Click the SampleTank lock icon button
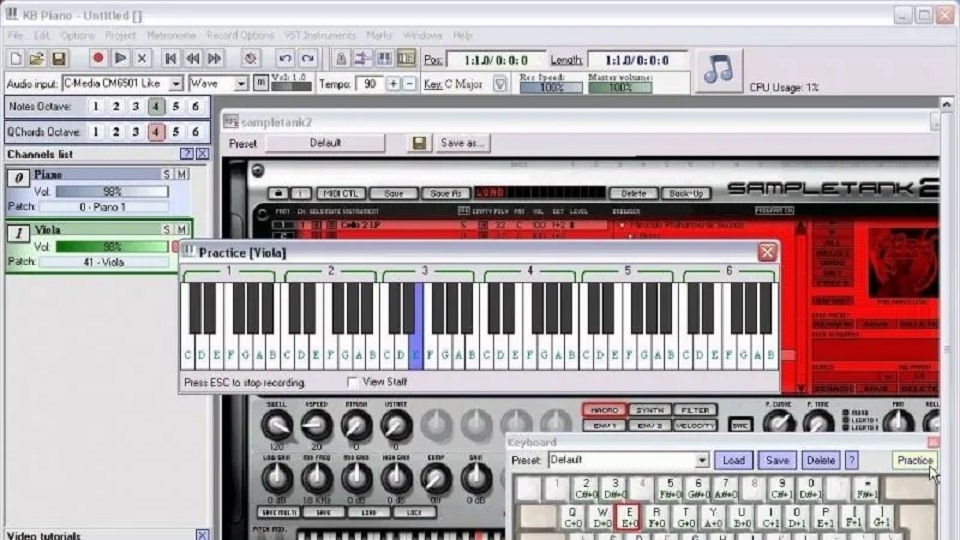This screenshot has width=960, height=540. point(278,193)
